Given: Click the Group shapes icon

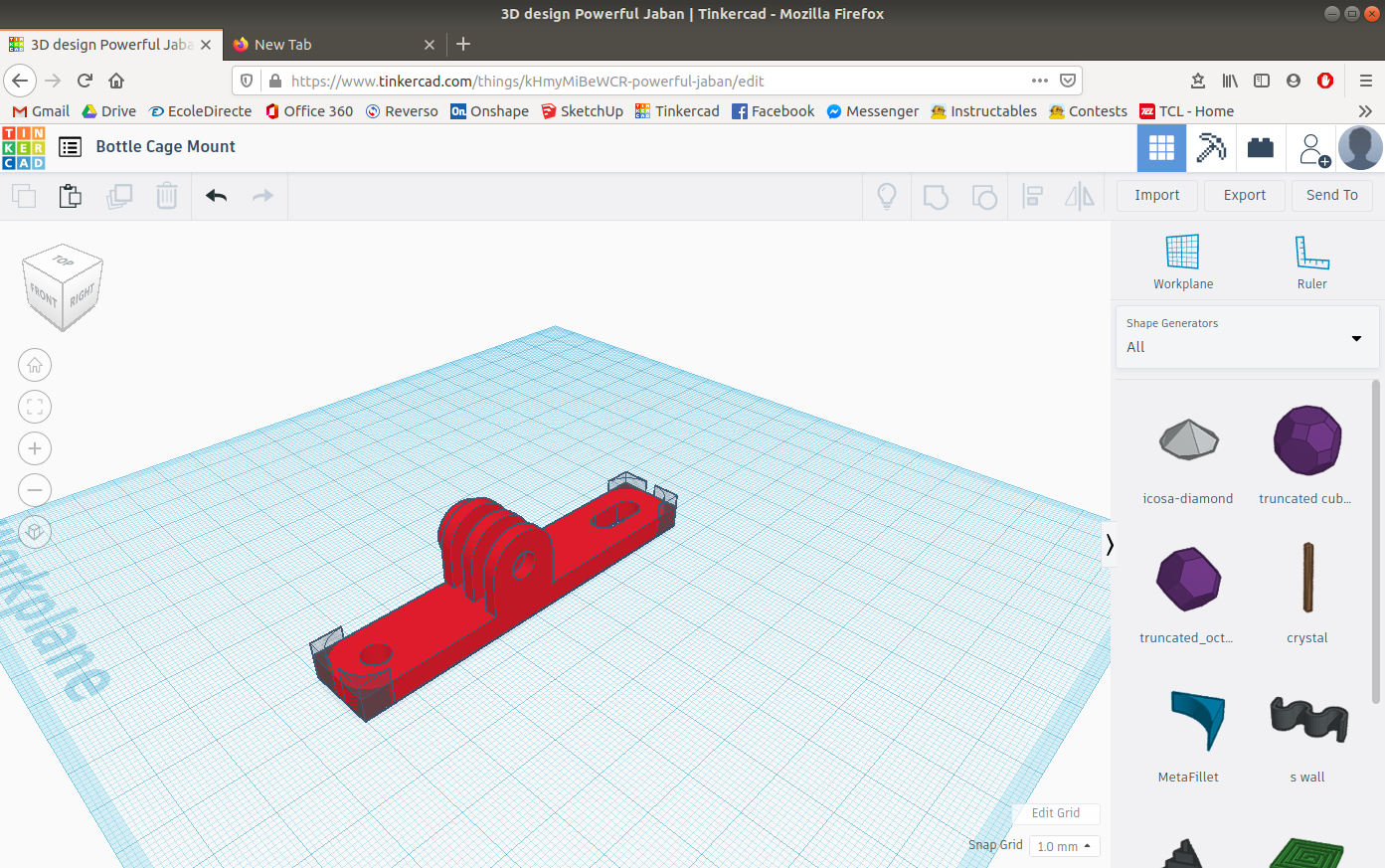Looking at the screenshot, I should click(x=936, y=196).
